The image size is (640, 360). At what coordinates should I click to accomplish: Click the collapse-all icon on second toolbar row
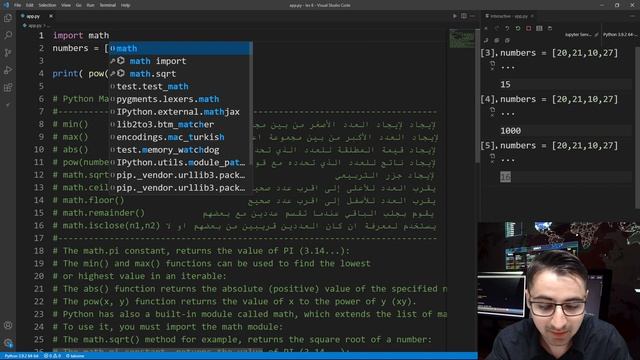507,40
